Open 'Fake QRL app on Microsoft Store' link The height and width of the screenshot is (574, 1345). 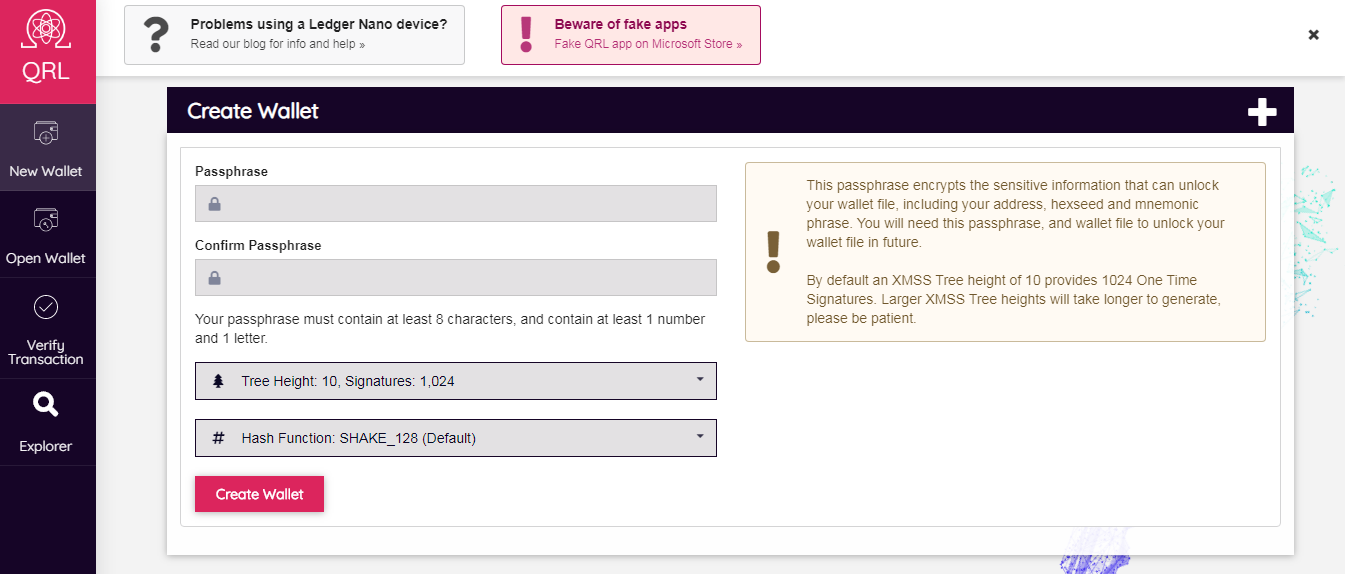click(648, 45)
